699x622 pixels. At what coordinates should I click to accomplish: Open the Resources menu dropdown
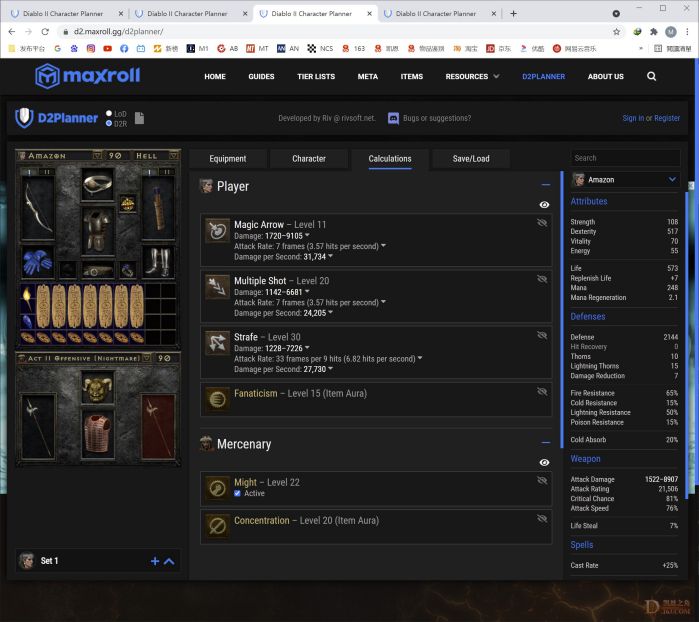(472, 77)
